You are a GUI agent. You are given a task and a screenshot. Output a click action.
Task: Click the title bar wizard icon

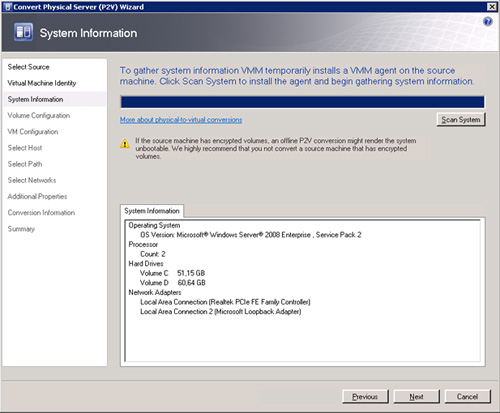coord(8,7)
